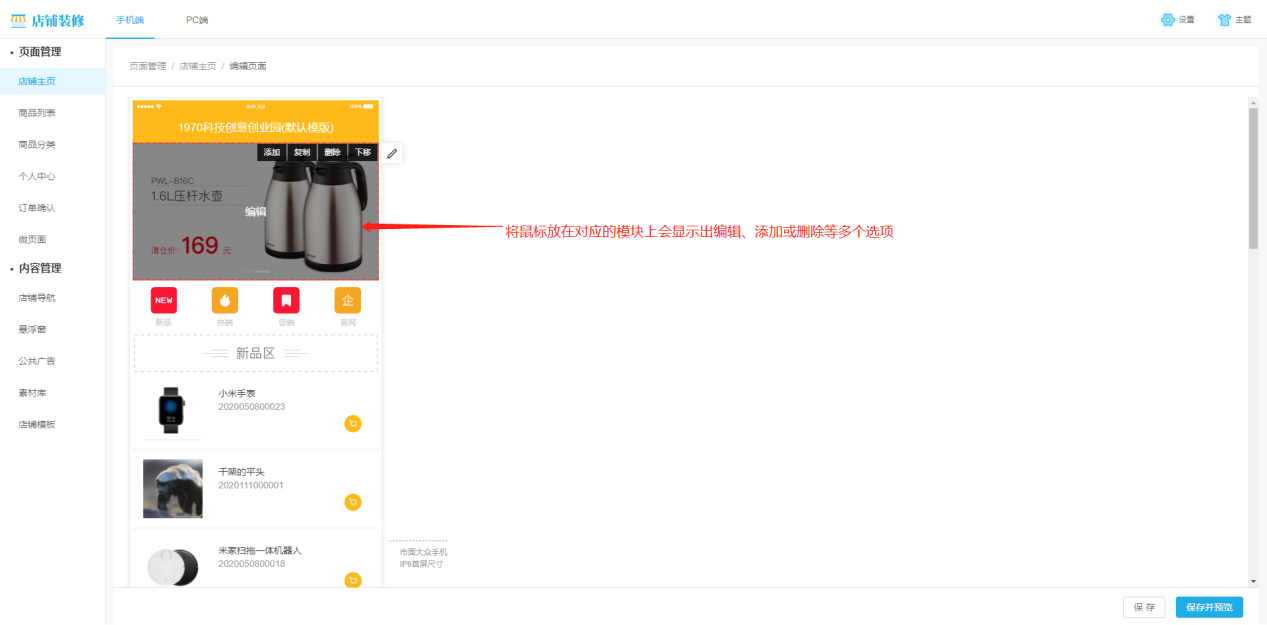The image size is (1267, 625).
Task: Click the 添加 button on the banner module
Action: pos(270,152)
